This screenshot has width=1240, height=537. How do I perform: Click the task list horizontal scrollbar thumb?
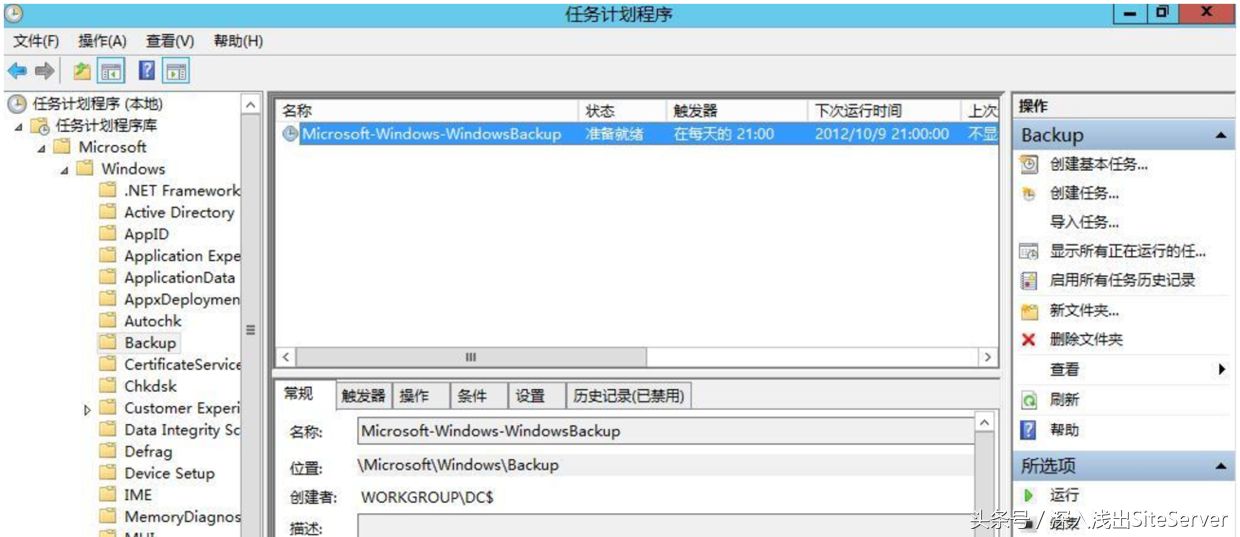[x=471, y=357]
